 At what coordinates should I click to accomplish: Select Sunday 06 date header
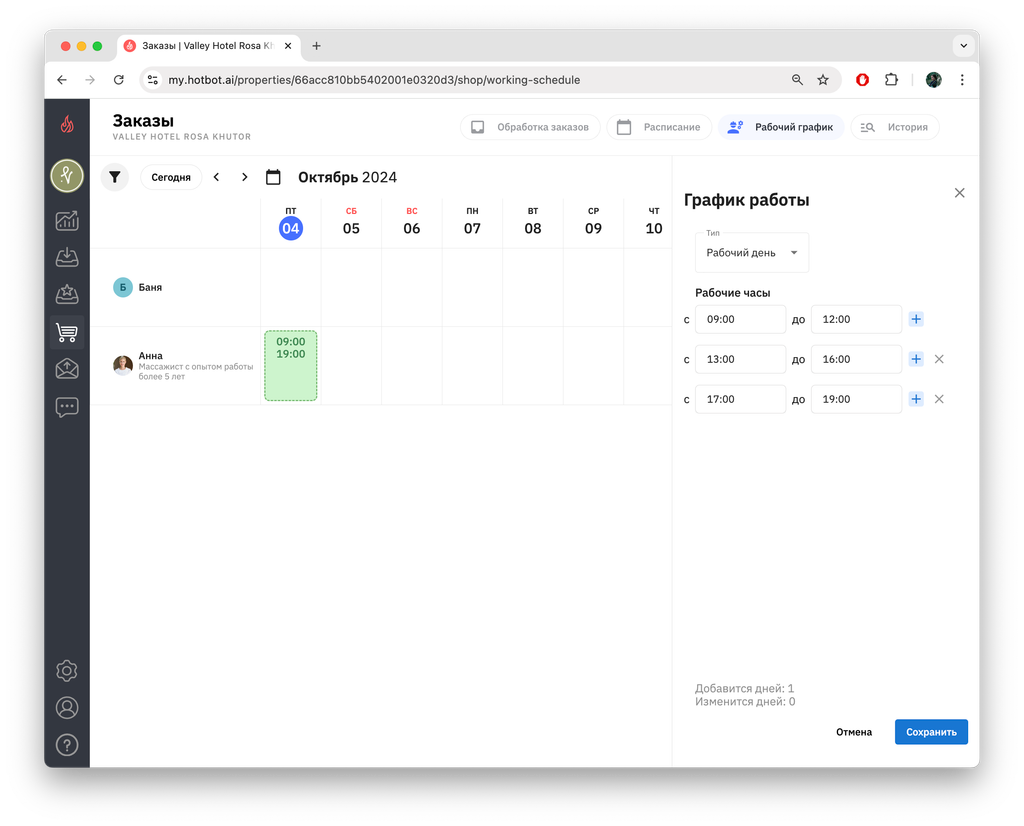click(411, 223)
